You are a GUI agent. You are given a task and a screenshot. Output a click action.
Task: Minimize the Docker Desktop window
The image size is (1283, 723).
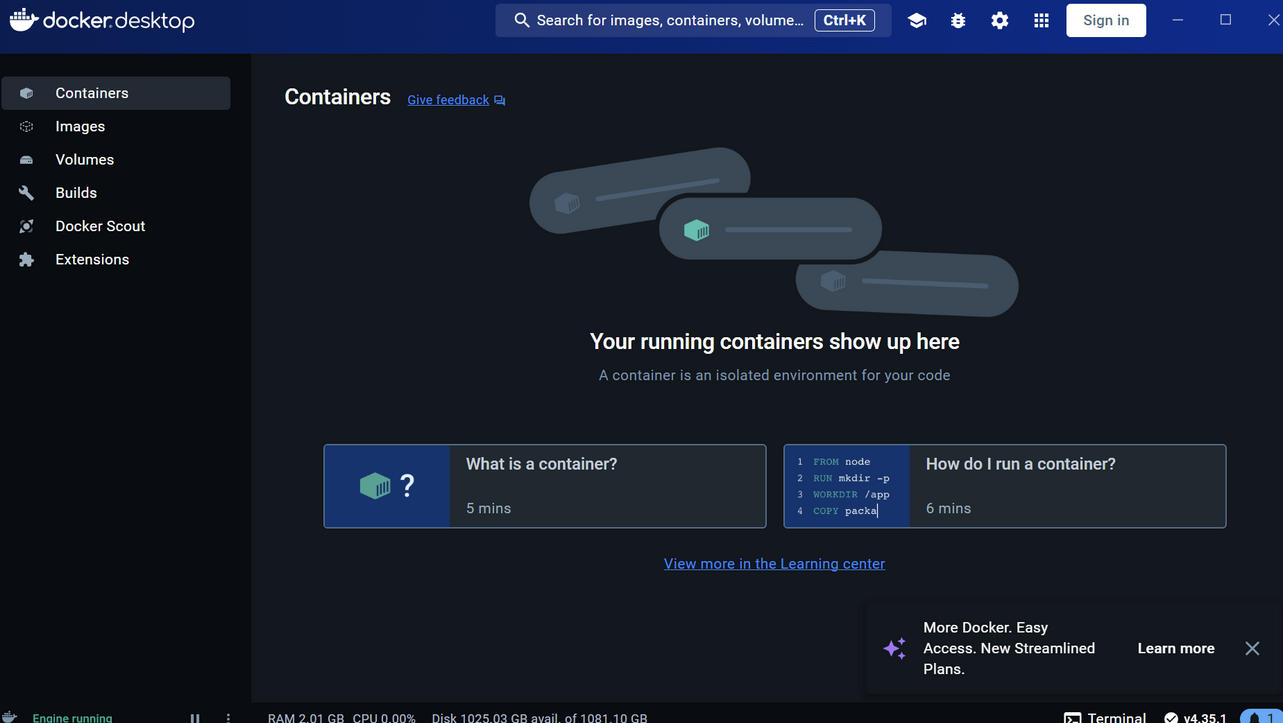tap(1177, 20)
